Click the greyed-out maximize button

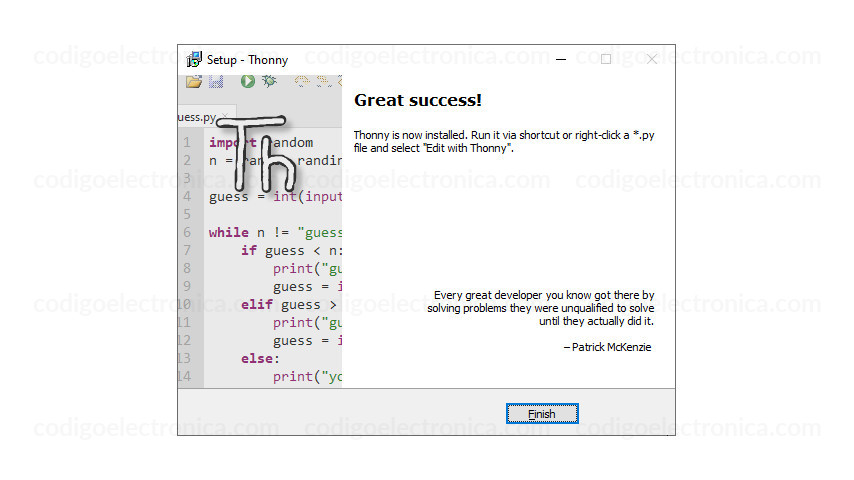point(606,59)
